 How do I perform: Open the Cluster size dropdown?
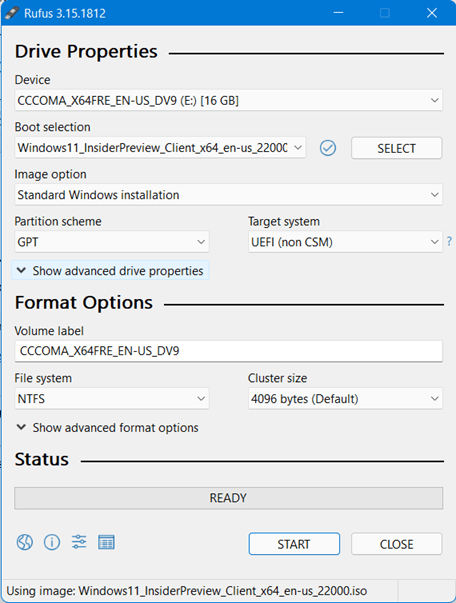point(345,399)
